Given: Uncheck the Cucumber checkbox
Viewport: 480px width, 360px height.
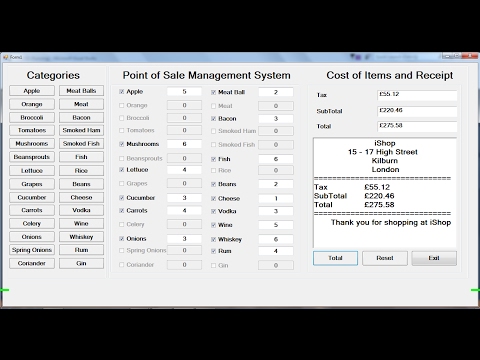Looking at the screenshot, I should [x=122, y=198].
